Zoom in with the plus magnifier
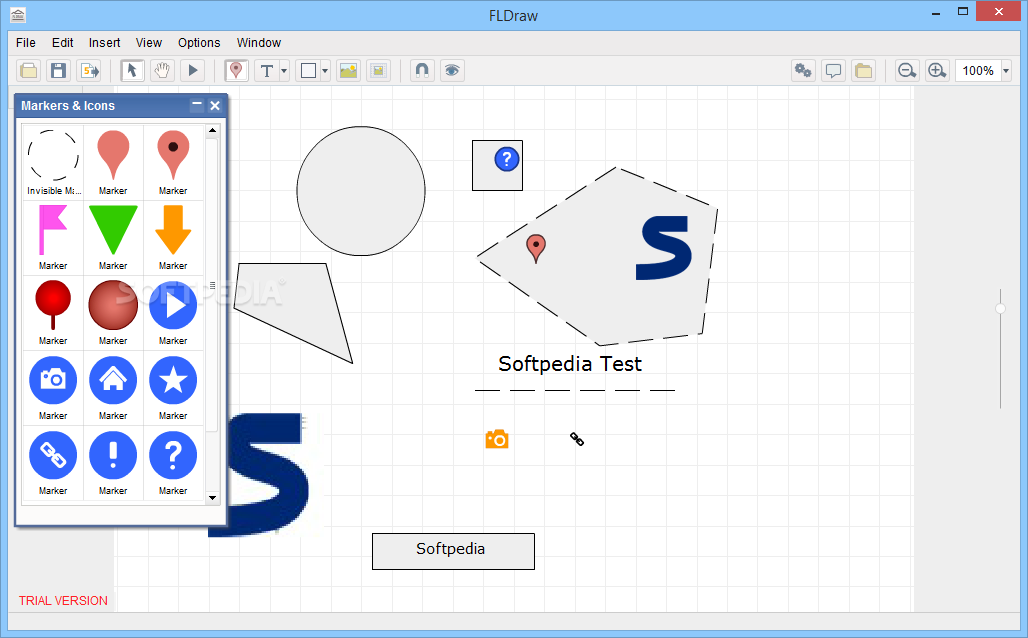This screenshot has height=638, width=1028. (x=937, y=70)
